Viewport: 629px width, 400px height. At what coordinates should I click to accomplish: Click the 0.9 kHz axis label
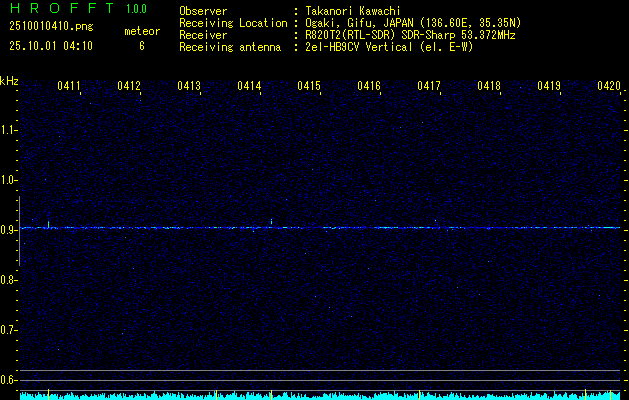8,230
